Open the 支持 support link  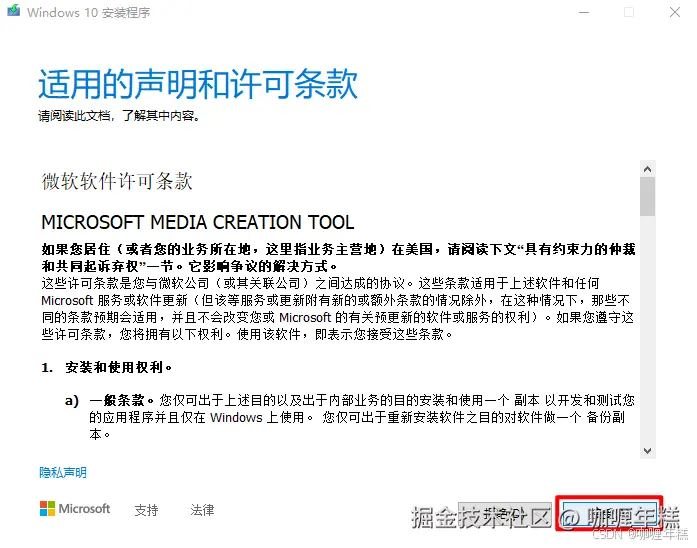pos(146,509)
